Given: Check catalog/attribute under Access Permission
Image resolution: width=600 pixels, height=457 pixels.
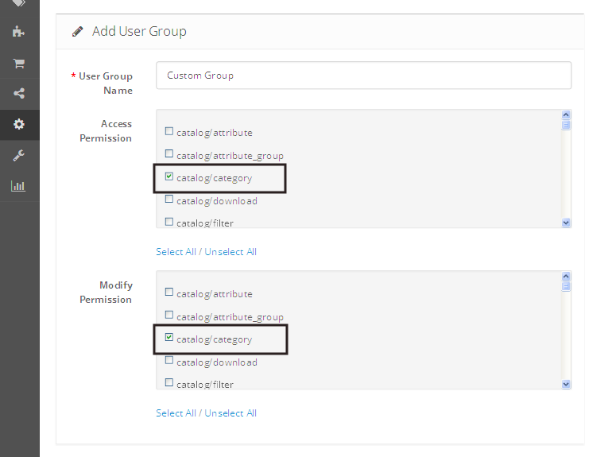Looking at the screenshot, I should coord(169,131).
